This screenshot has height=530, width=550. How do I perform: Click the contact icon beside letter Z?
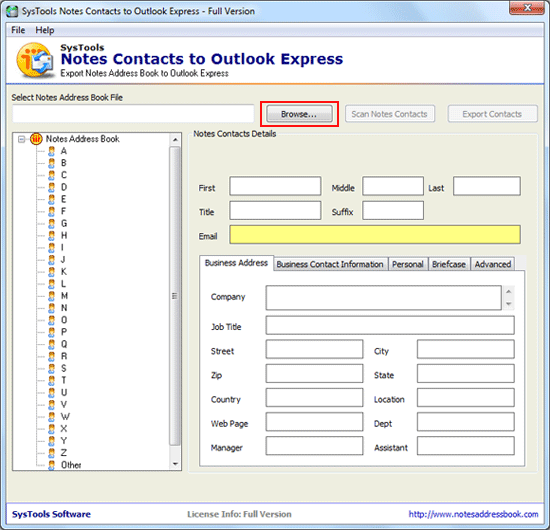tap(52, 453)
